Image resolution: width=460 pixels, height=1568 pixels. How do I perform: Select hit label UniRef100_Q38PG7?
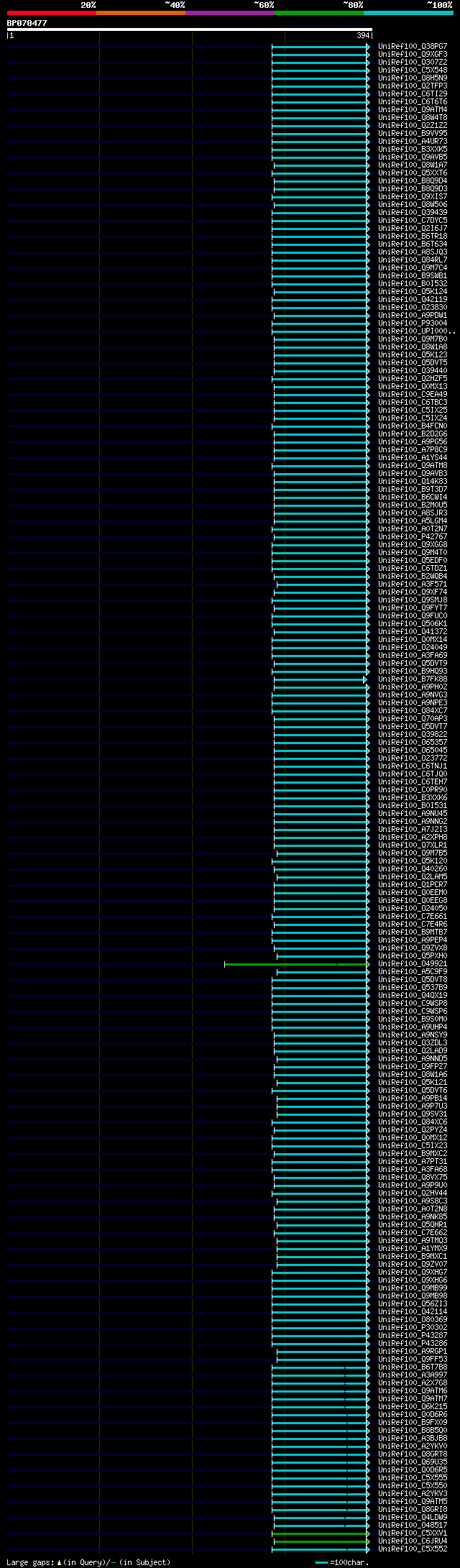pyautogui.click(x=413, y=46)
